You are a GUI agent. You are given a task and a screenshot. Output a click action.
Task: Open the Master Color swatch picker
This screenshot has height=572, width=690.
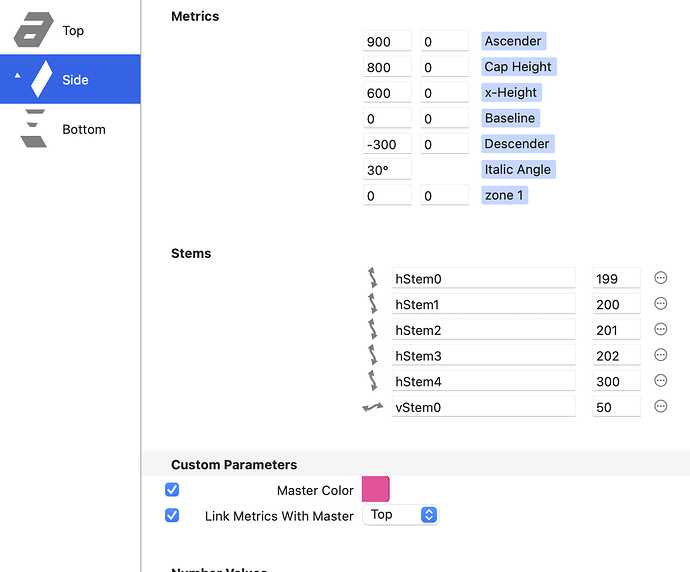375,489
